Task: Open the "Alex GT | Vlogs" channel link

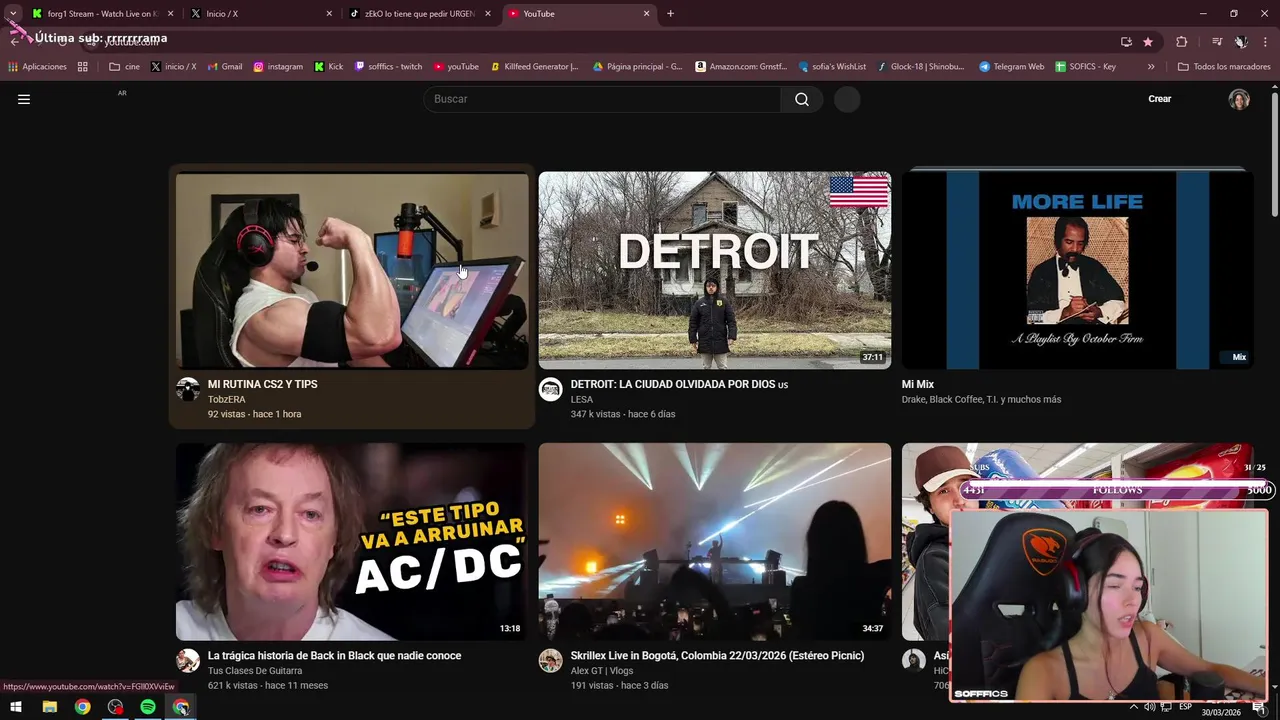Action: (601, 670)
